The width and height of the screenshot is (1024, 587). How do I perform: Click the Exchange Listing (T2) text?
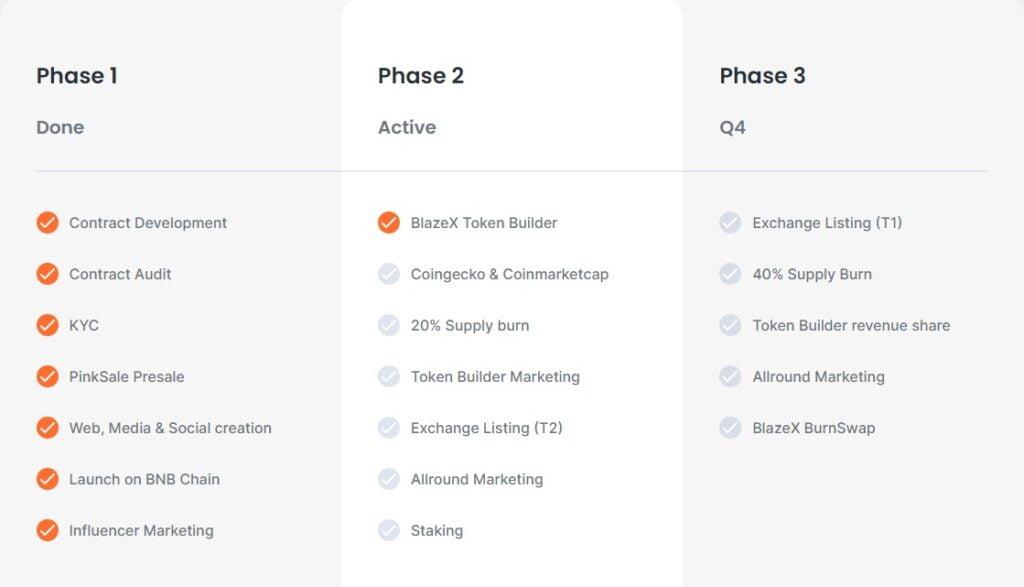pos(487,428)
